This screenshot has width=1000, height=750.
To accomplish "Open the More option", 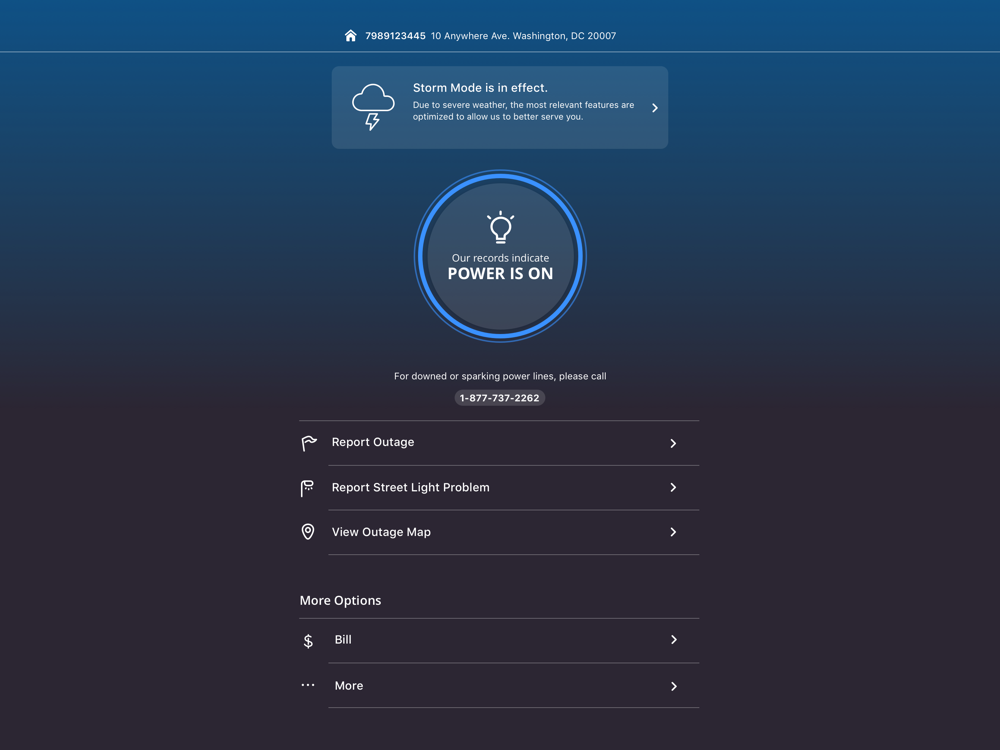I will coord(499,686).
